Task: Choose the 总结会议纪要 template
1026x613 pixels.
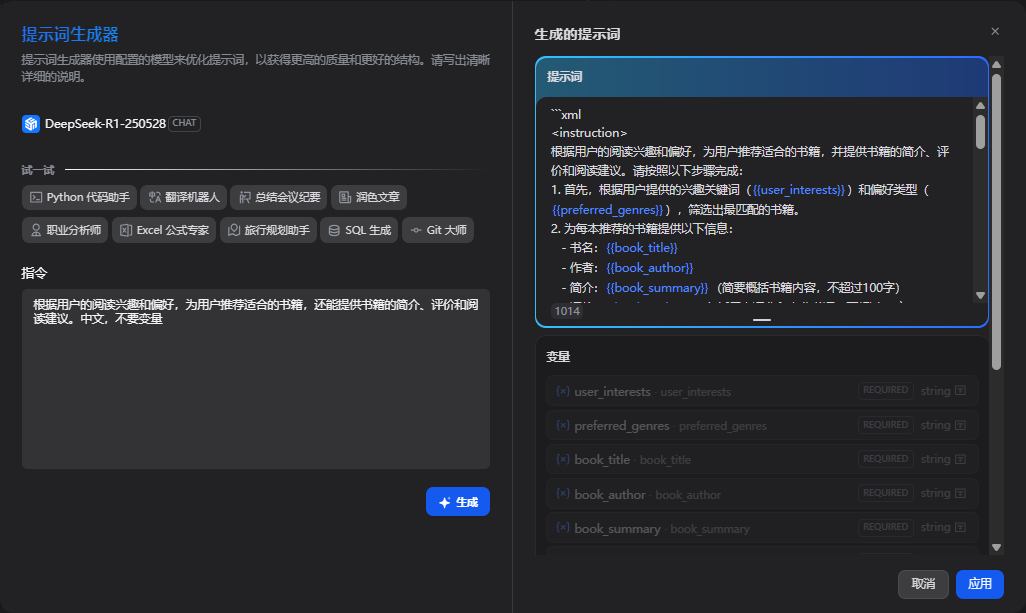Action: pos(279,197)
